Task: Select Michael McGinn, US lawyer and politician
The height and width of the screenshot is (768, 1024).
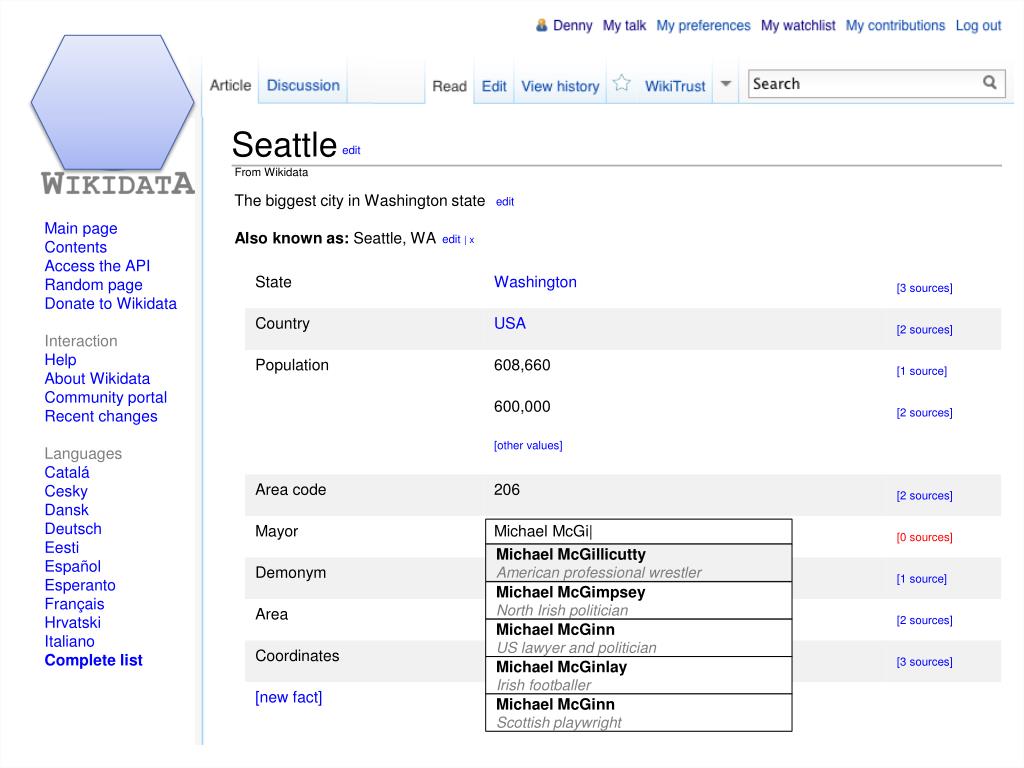Action: pos(639,638)
